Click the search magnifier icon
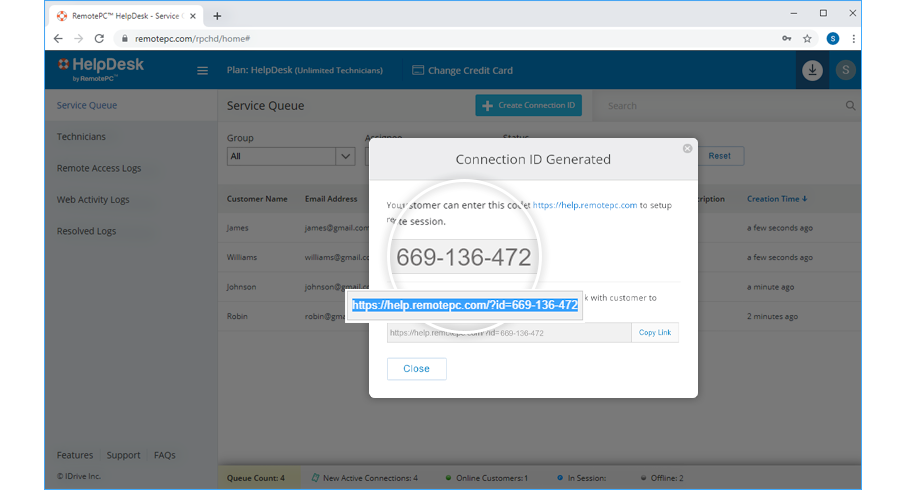This screenshot has width=899, height=490. coord(851,105)
